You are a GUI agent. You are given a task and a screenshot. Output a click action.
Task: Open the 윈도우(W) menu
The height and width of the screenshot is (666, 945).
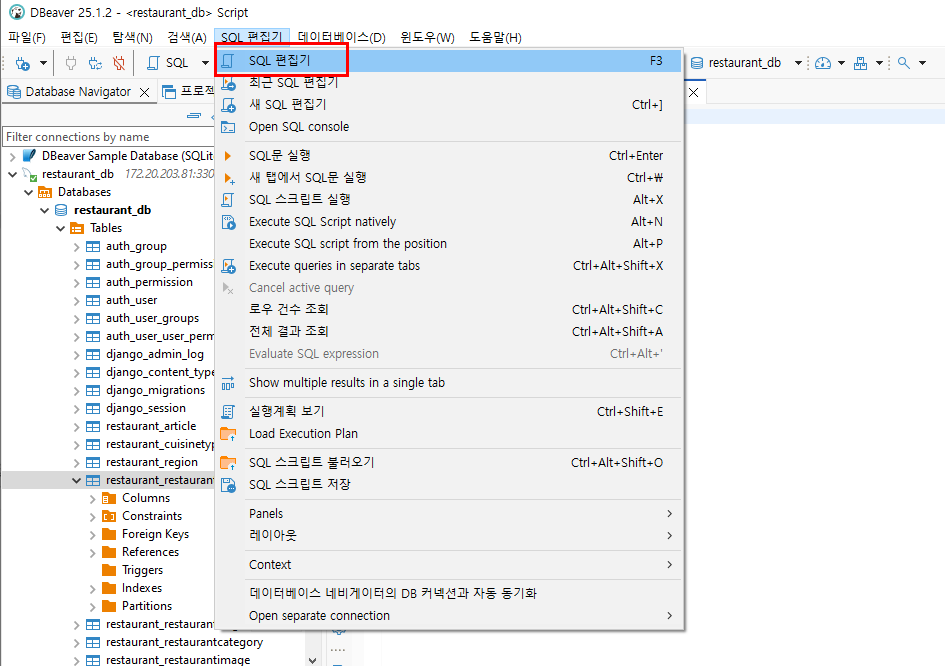pos(427,37)
